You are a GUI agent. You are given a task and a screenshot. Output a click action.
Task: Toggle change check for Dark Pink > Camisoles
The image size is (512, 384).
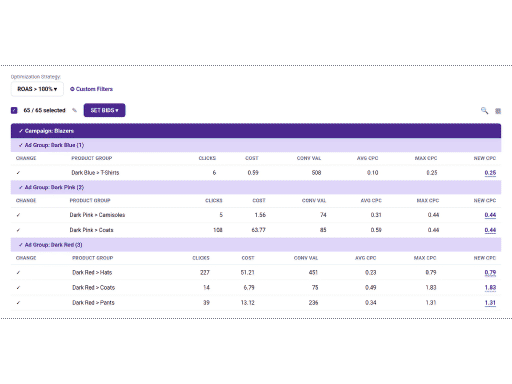click(x=18, y=215)
